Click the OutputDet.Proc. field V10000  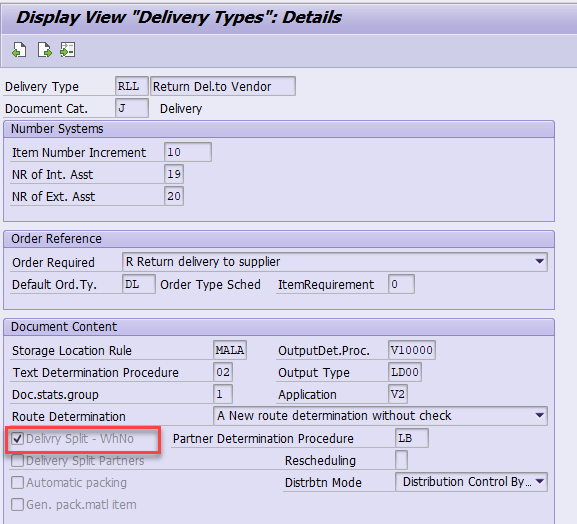[x=412, y=350]
